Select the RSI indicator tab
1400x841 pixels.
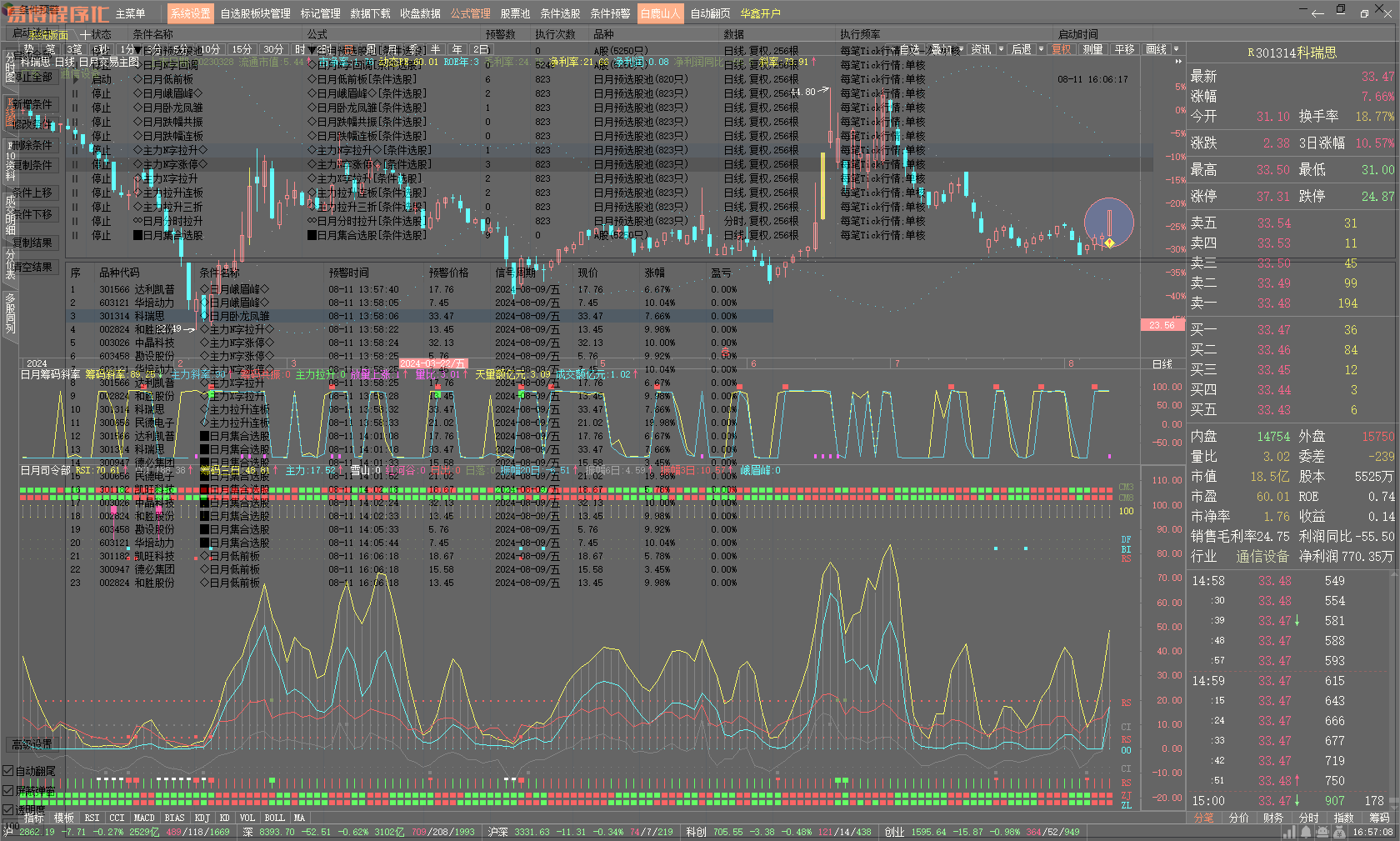point(92,818)
